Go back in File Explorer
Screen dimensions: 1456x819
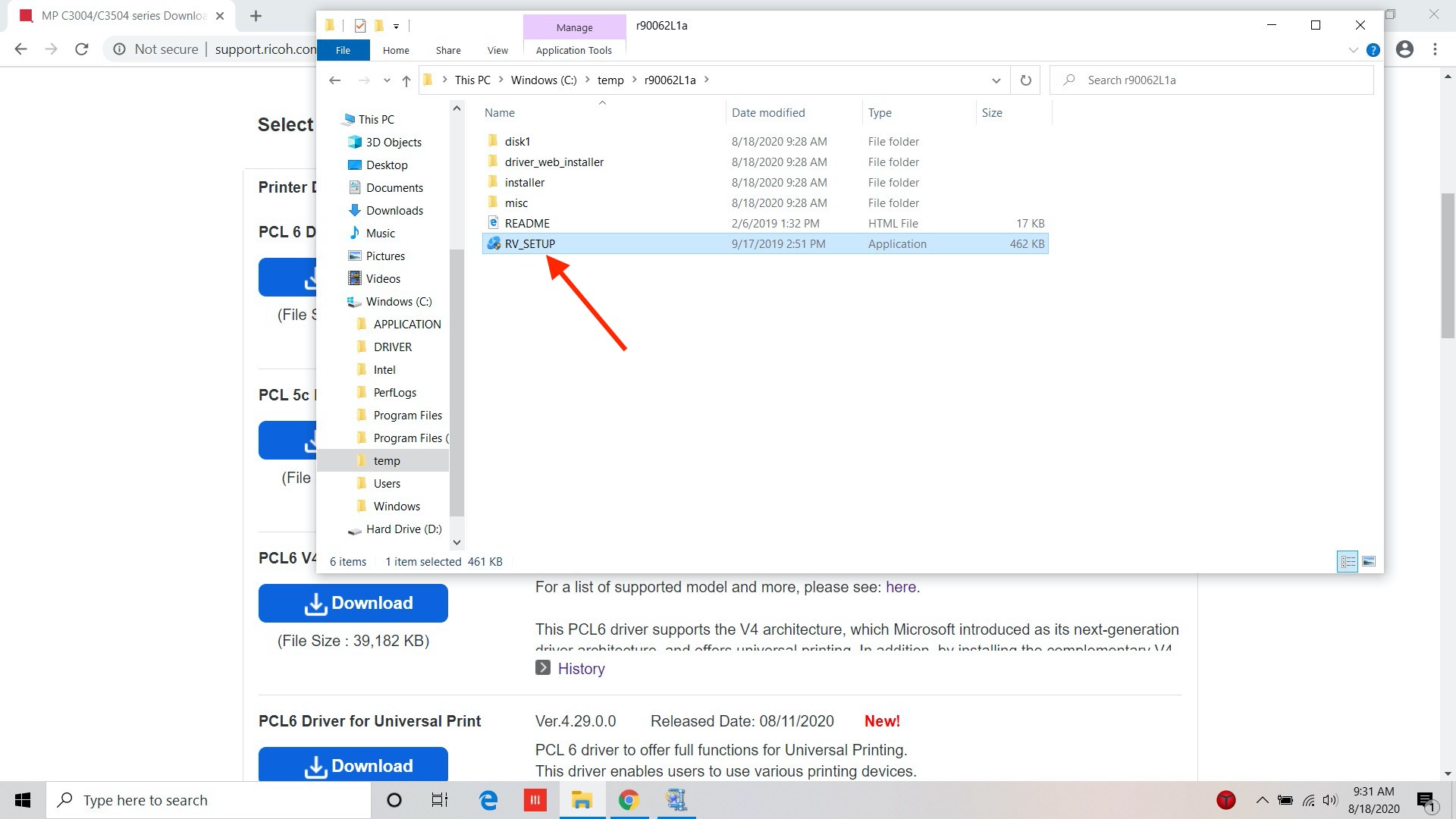pyautogui.click(x=335, y=80)
